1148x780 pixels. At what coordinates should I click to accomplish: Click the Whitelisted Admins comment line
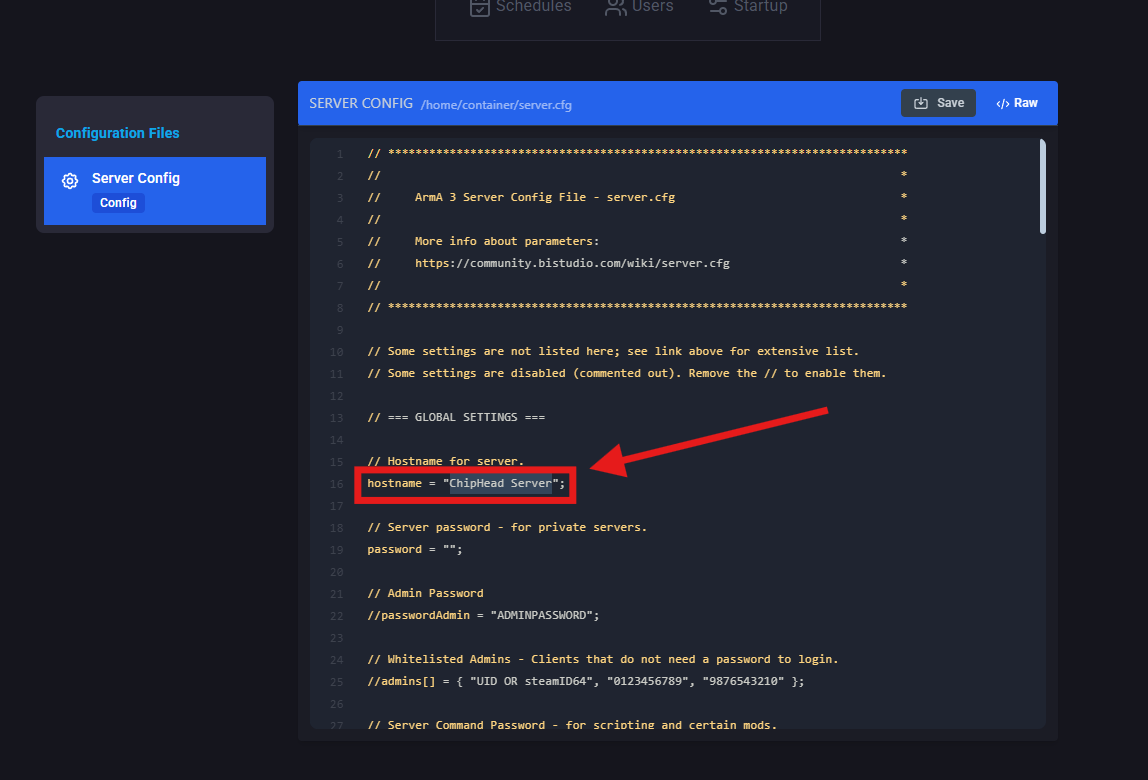click(603, 659)
